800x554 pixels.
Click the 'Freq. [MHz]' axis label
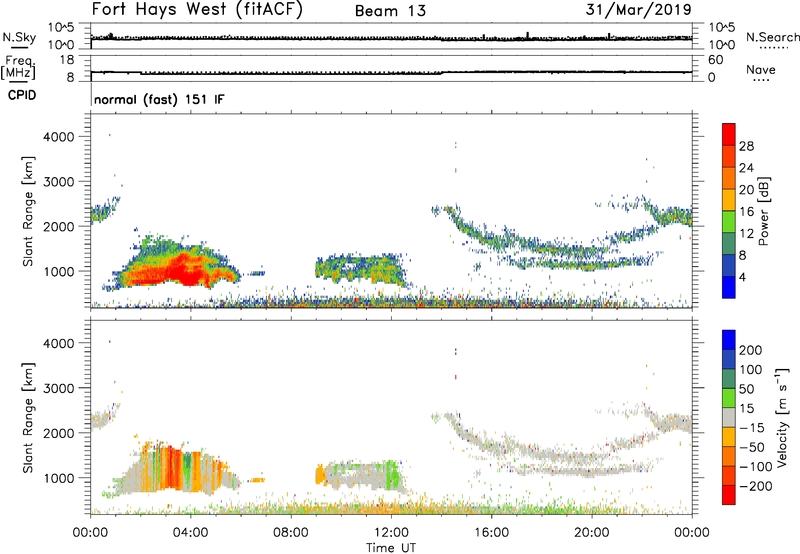click(x=19, y=68)
